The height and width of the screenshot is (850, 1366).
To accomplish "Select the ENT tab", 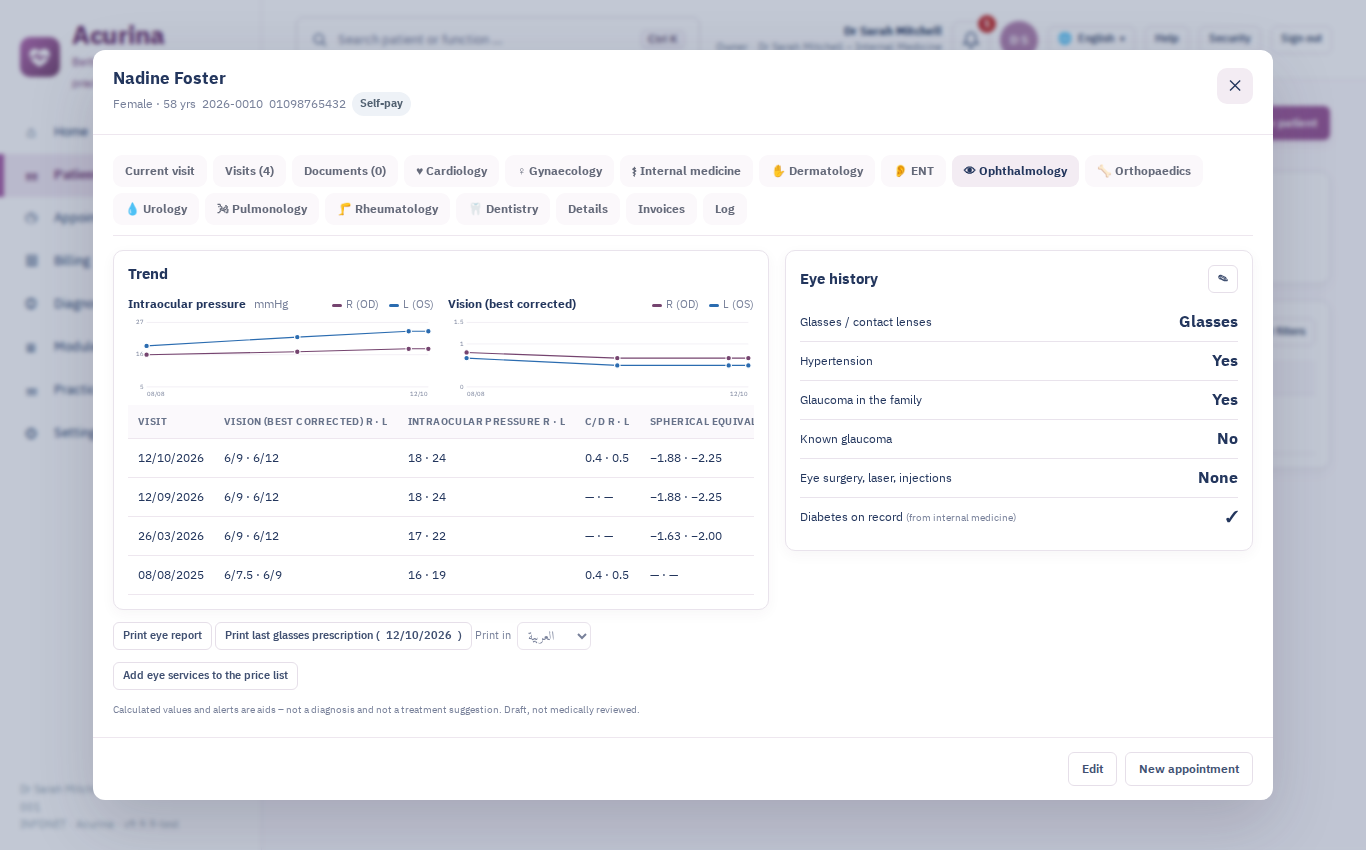I will point(913,171).
